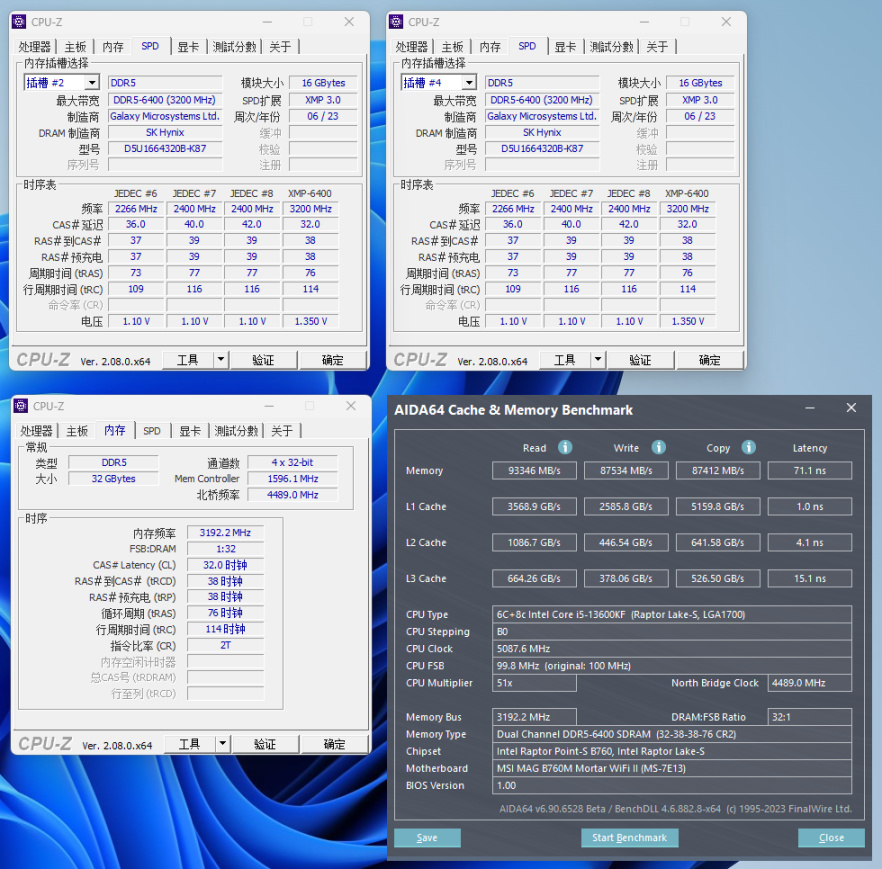
Task: Open 处理器 tab in bottom CPU-Z window
Action: pyautogui.click(x=36, y=431)
